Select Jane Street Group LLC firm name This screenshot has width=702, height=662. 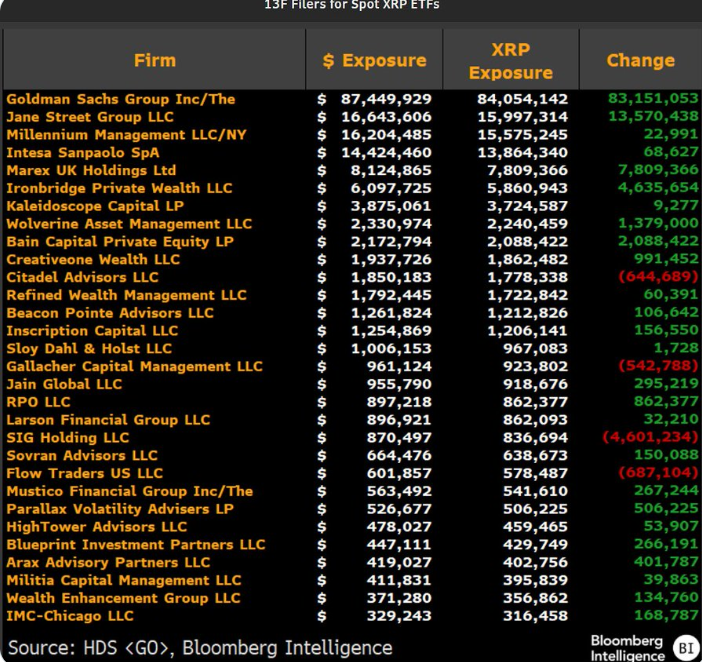click(90, 117)
